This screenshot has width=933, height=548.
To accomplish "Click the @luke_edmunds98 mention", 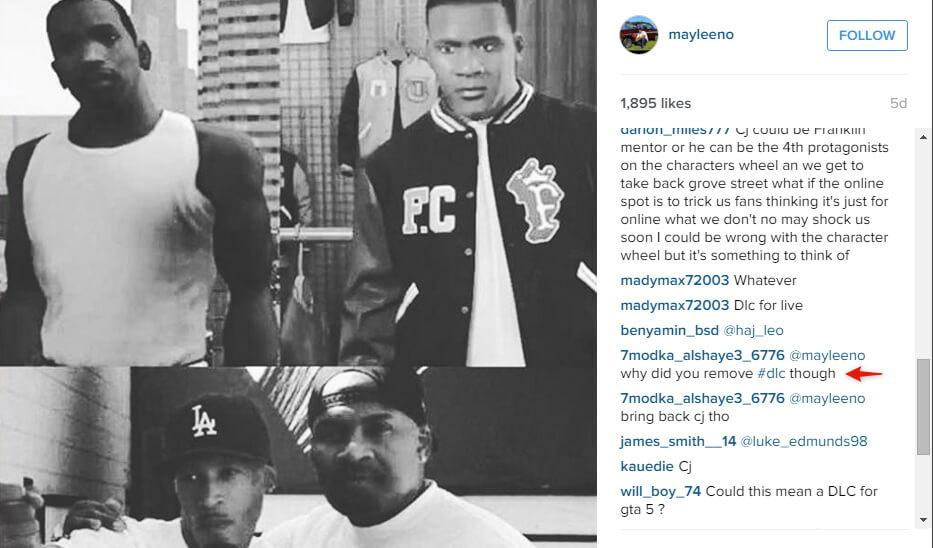I will [804, 441].
